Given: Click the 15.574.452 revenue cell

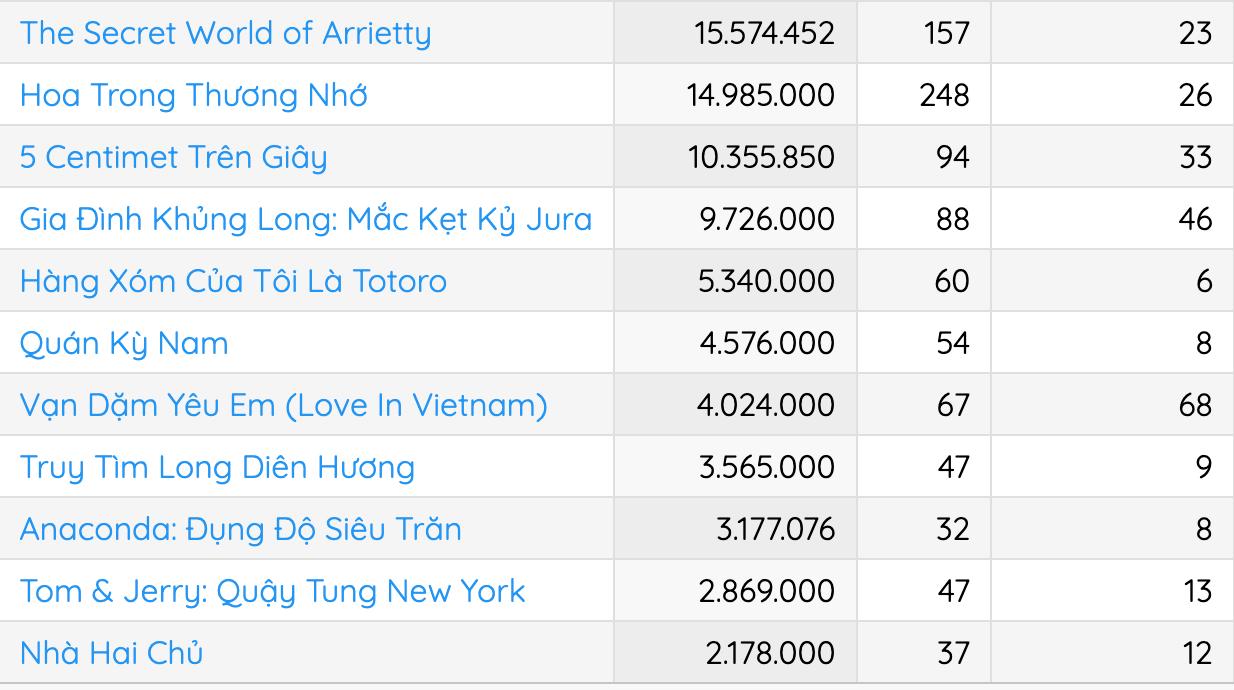Looking at the screenshot, I should tap(764, 33).
